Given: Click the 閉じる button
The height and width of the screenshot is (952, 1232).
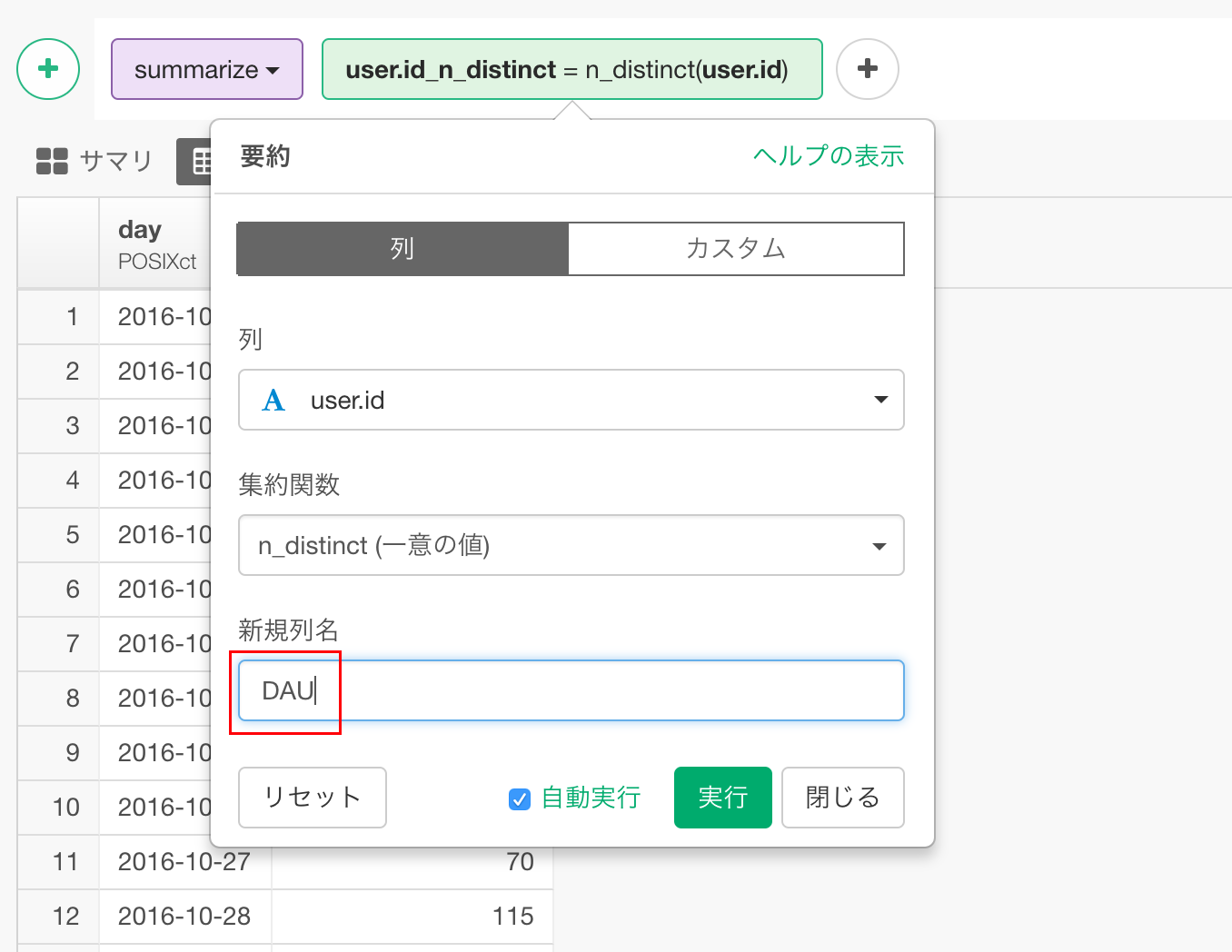Looking at the screenshot, I should (x=843, y=798).
